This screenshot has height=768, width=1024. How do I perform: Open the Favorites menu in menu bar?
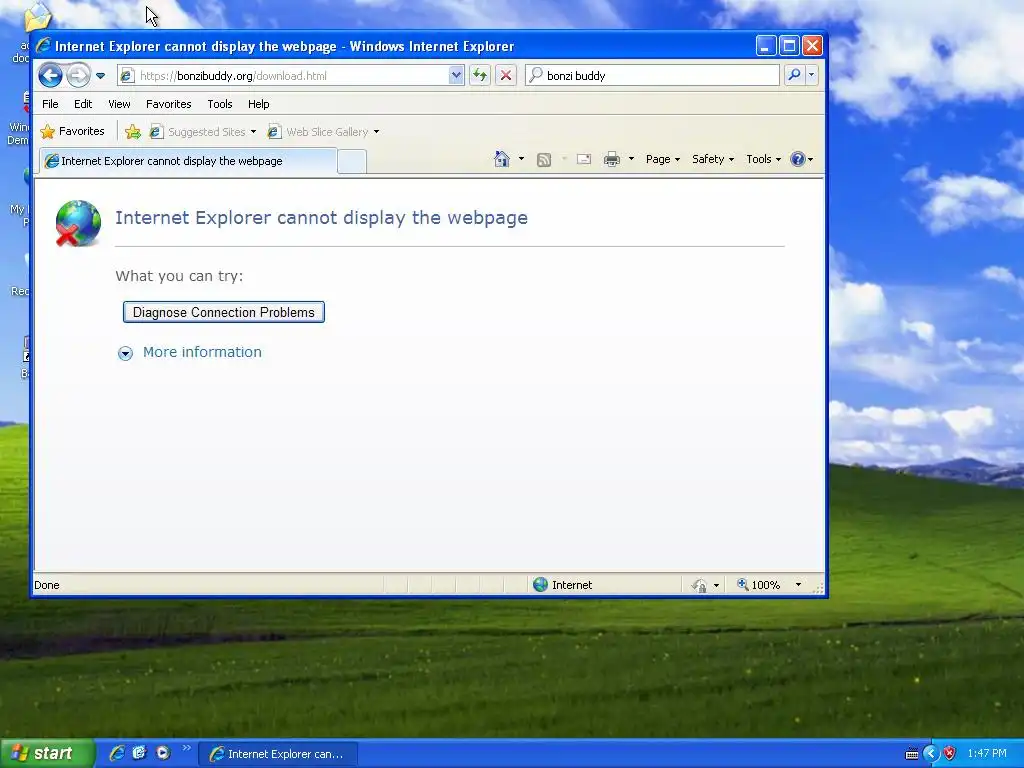coord(168,104)
